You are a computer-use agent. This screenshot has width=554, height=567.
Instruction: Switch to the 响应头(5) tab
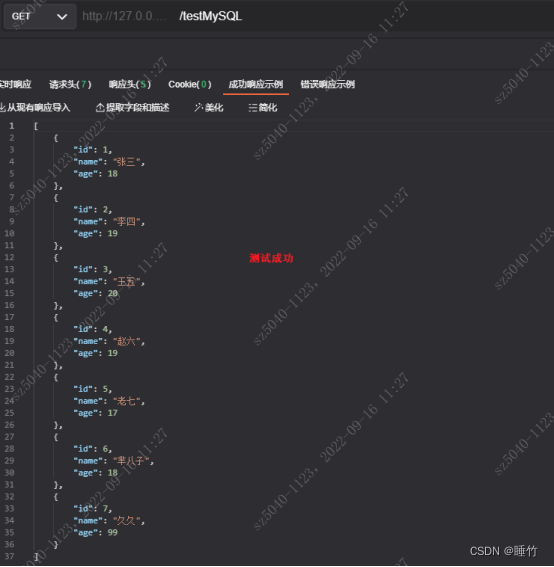click(x=129, y=85)
